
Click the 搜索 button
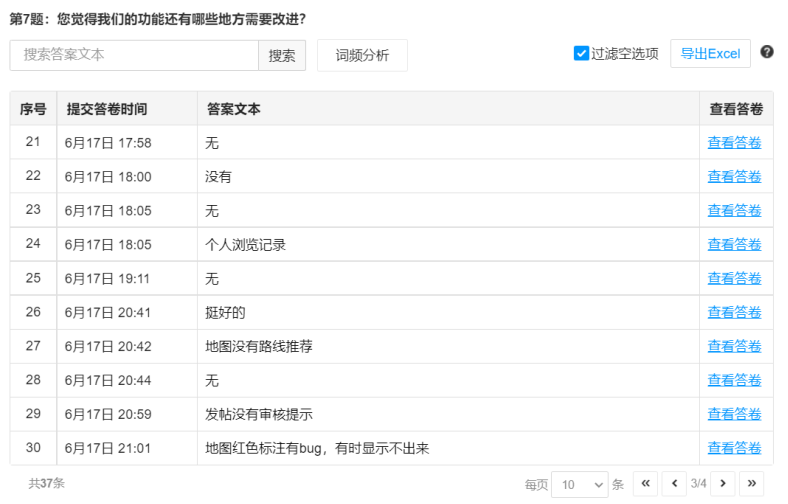282,56
